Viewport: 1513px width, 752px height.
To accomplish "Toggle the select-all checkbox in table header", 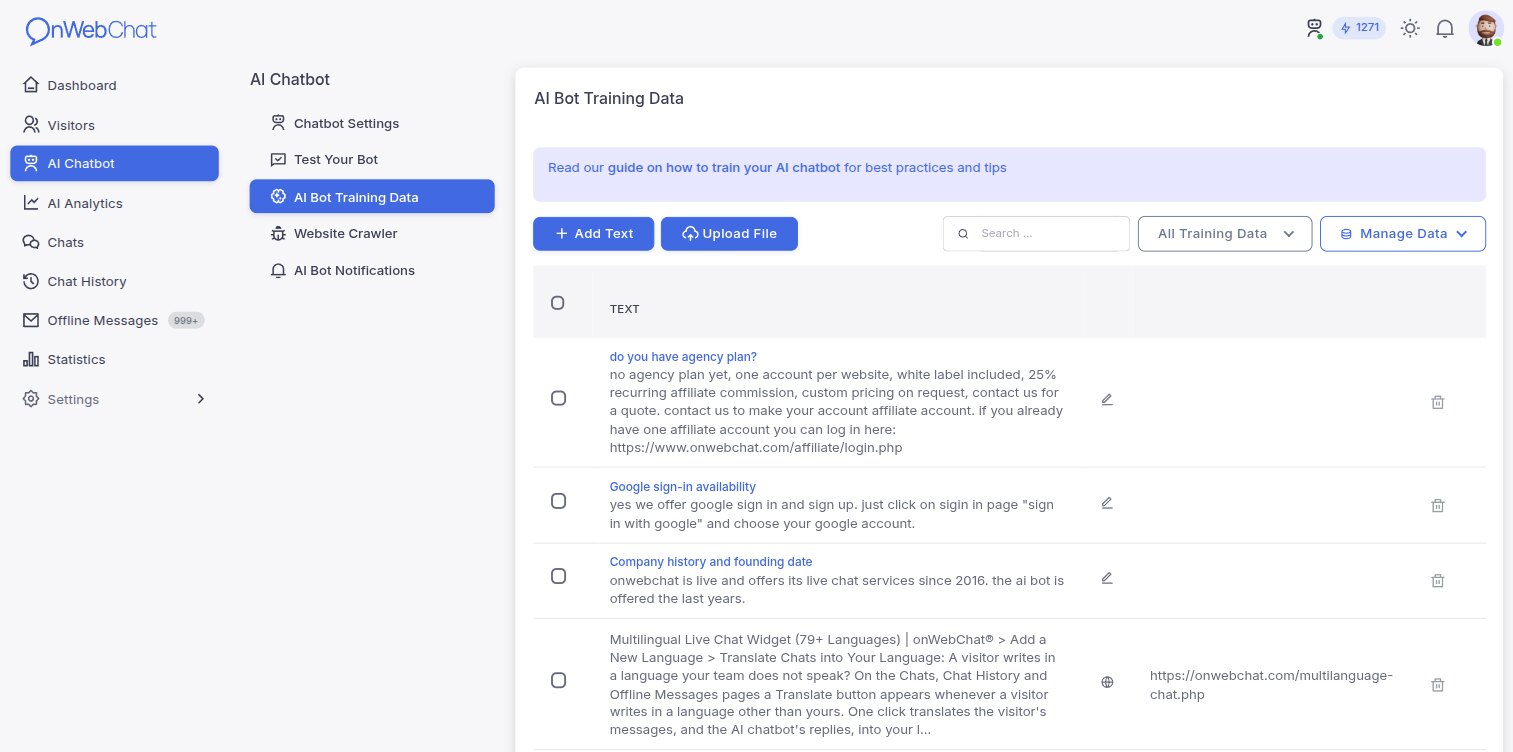I will click(558, 302).
